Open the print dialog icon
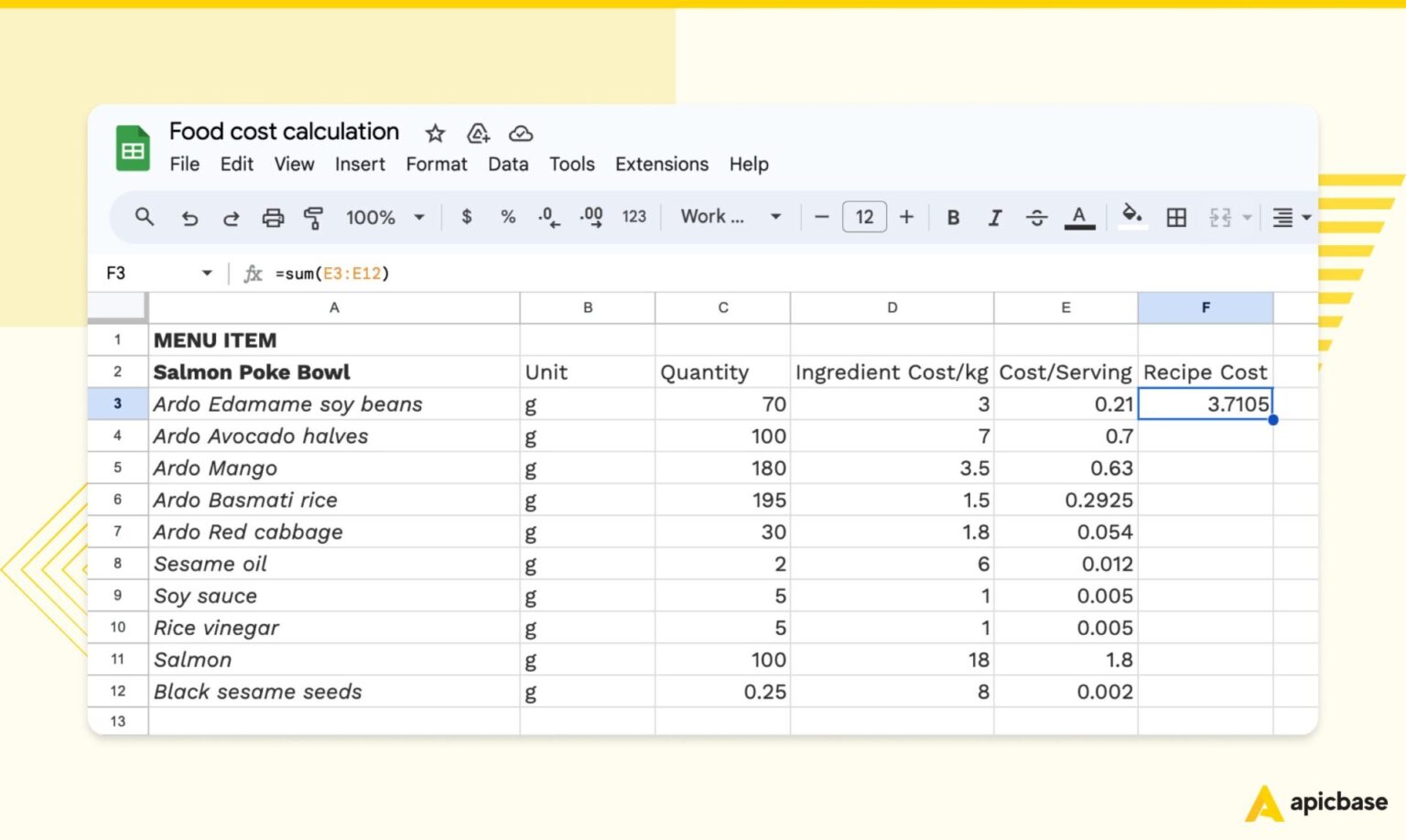The width and height of the screenshot is (1406, 840). pos(274,217)
